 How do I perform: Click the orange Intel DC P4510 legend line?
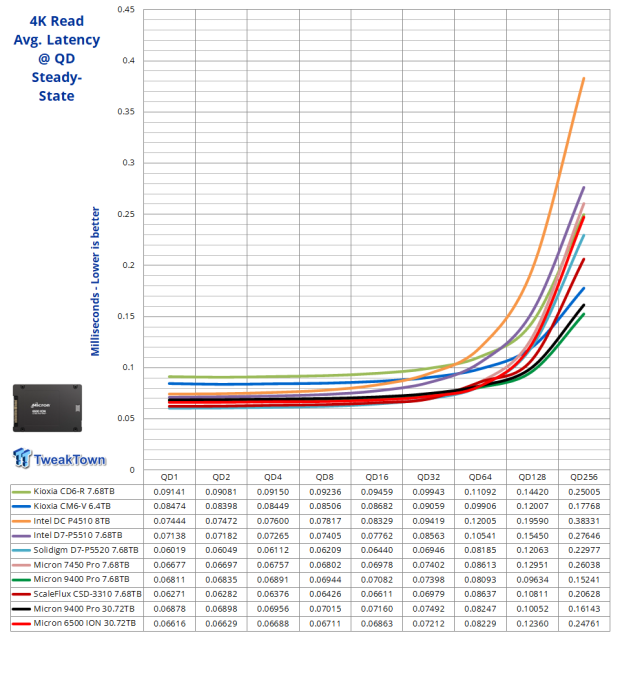[21, 521]
